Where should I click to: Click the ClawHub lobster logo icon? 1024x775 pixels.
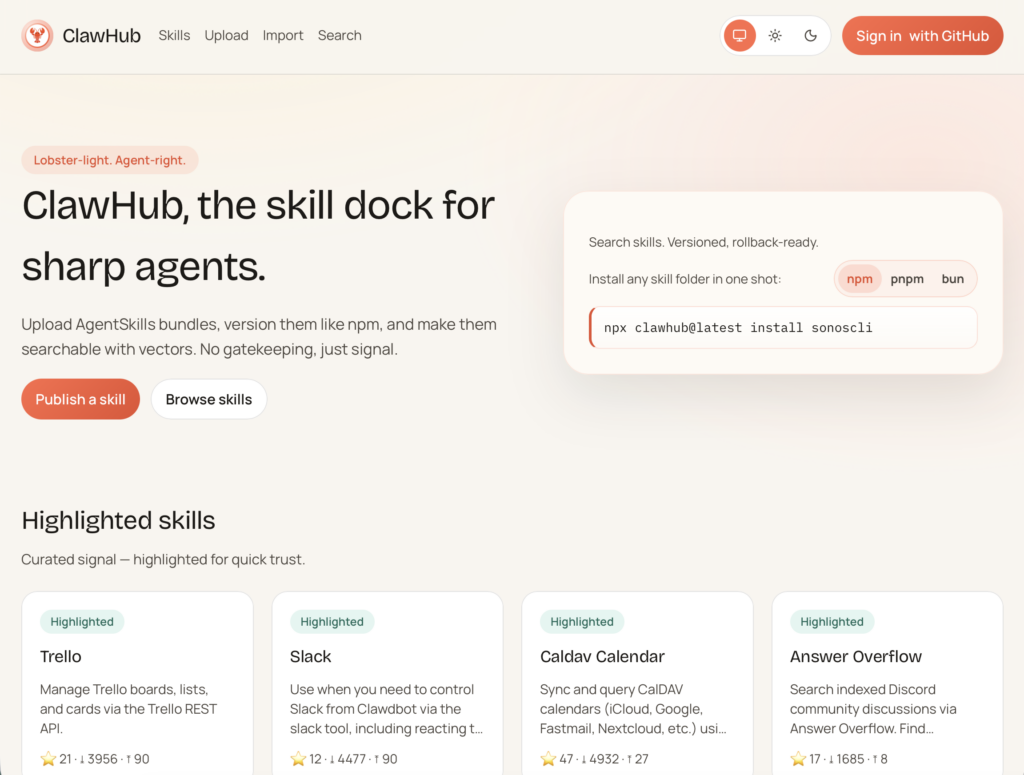tap(37, 35)
